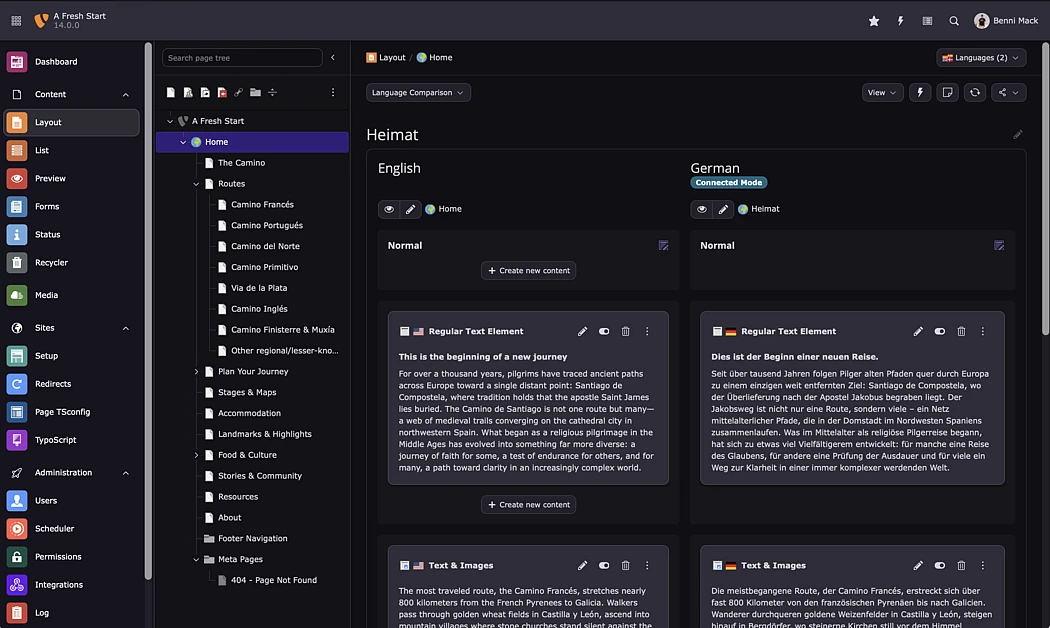
Task: Open the bookmarks star icon in top bar
Action: [x=873, y=21]
